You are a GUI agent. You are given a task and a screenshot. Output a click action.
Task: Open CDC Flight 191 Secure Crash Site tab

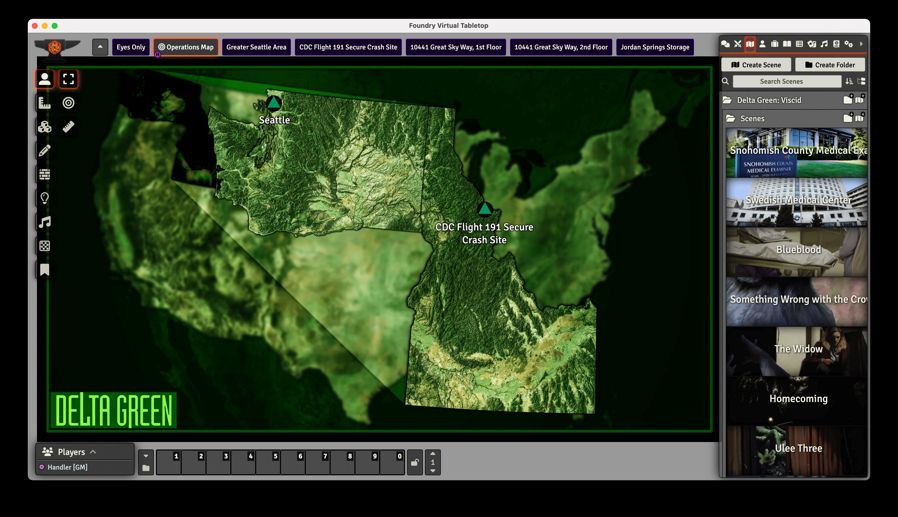(348, 47)
